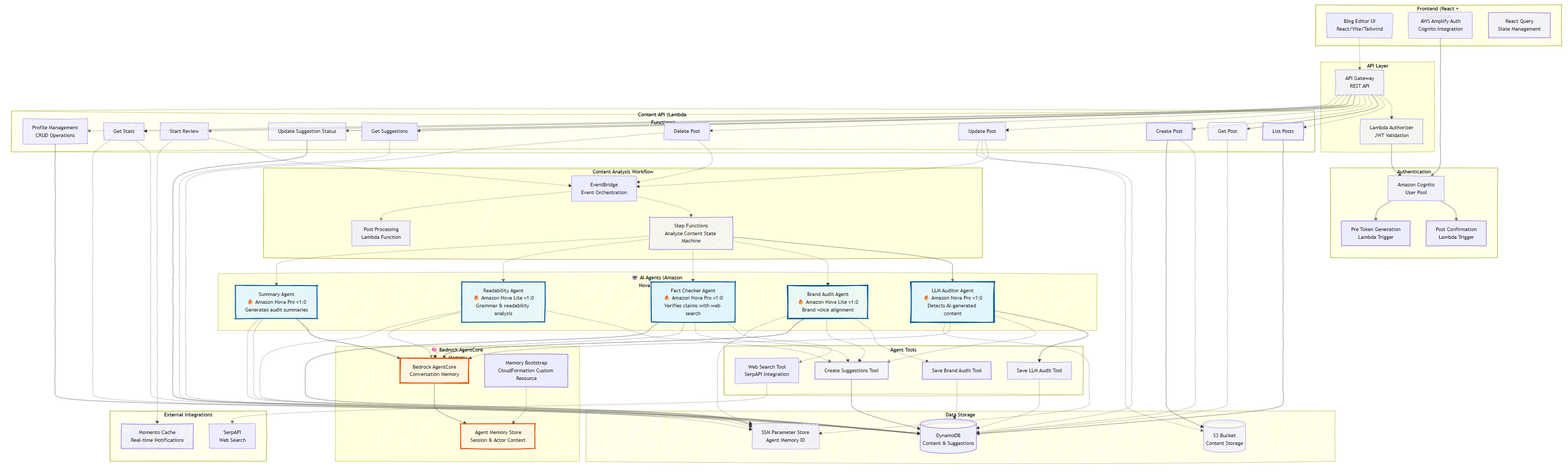Click the Post Confirmation Lambda Trigger node
The height and width of the screenshot is (474, 1568).
coord(1455,233)
